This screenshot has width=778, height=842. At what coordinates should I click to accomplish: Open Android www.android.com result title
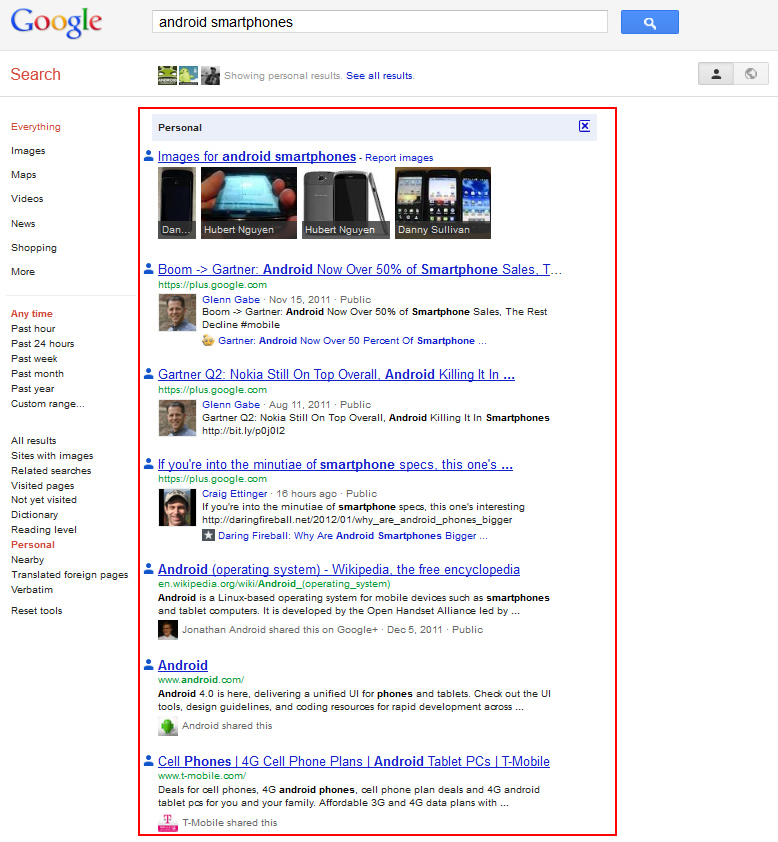[183, 665]
